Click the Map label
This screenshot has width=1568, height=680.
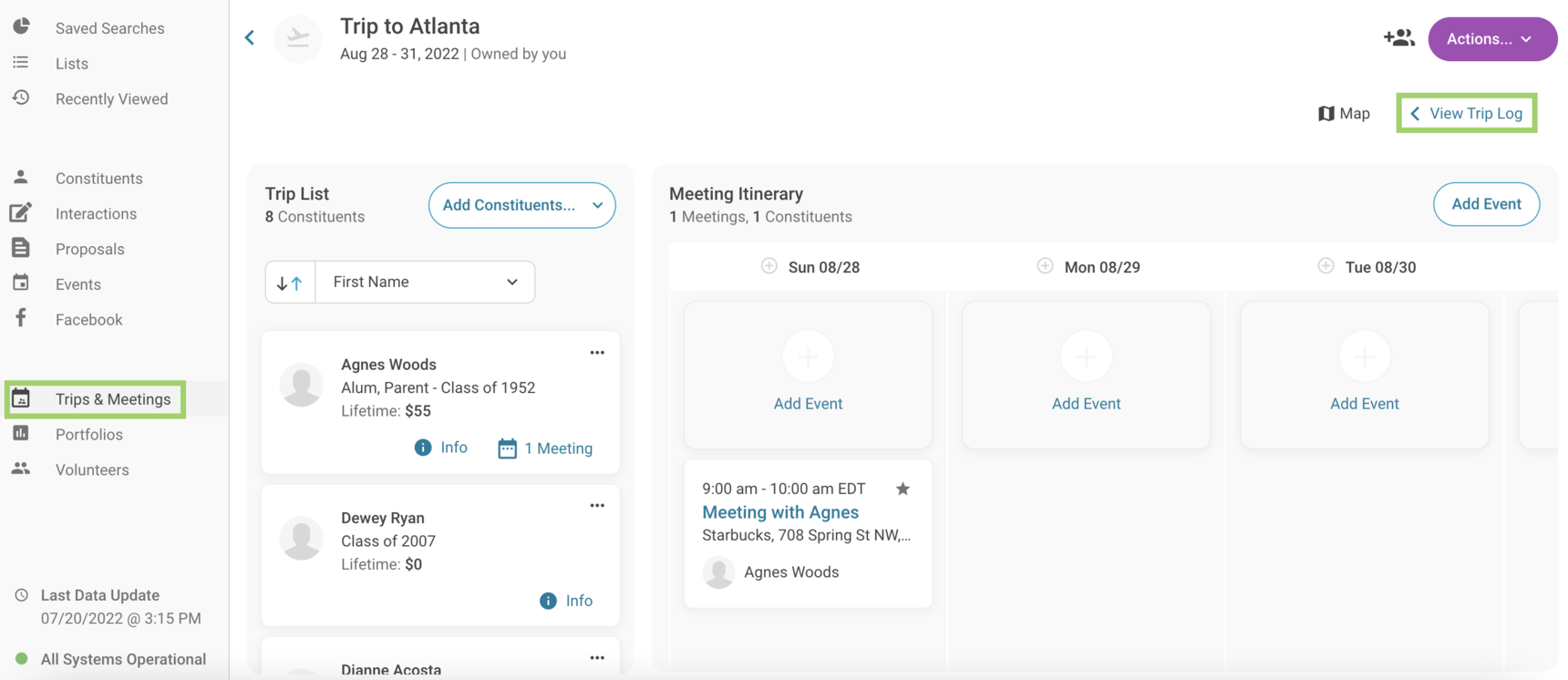coord(1355,114)
